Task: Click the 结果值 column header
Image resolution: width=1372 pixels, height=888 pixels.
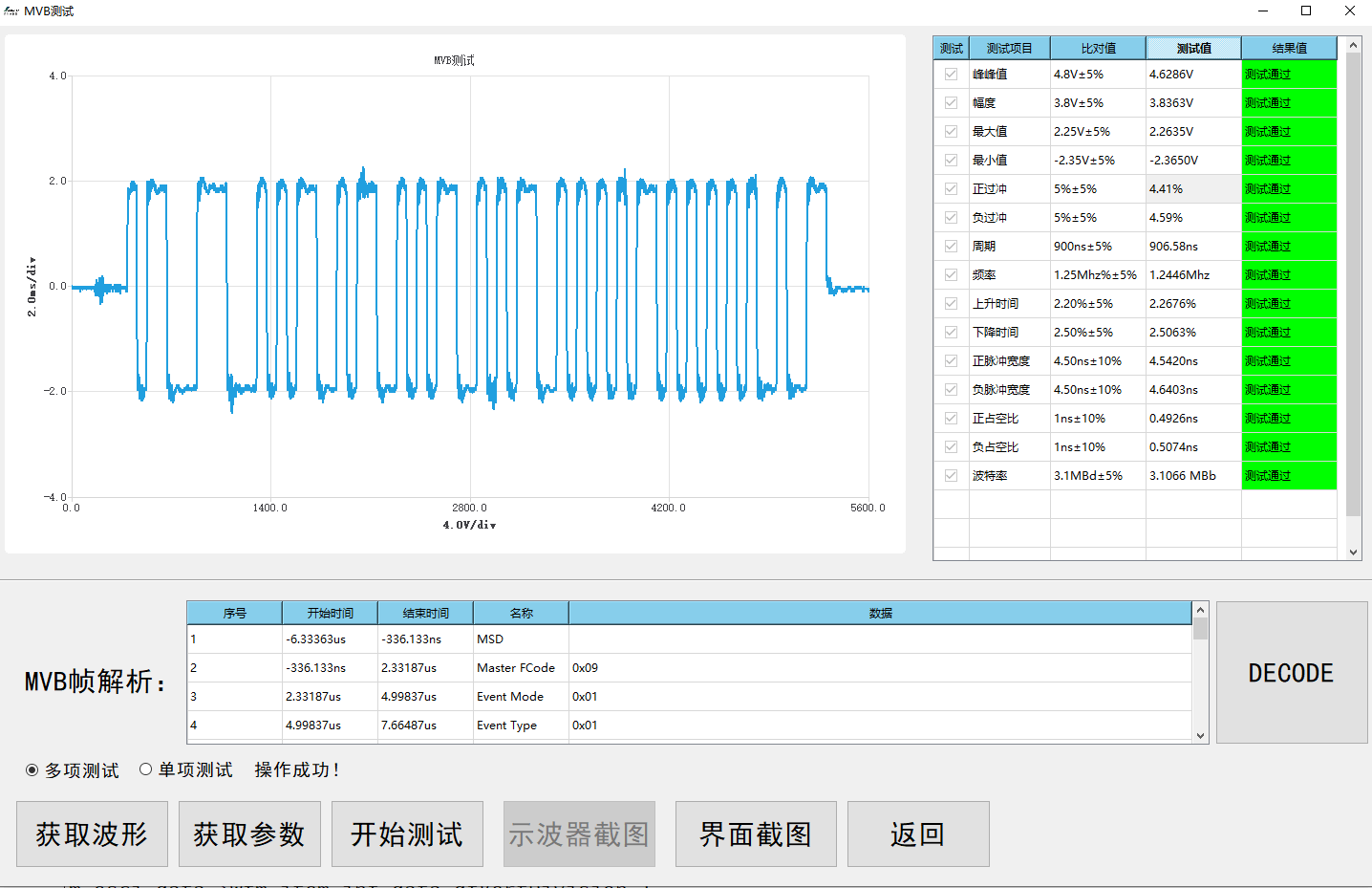Action: [1289, 48]
